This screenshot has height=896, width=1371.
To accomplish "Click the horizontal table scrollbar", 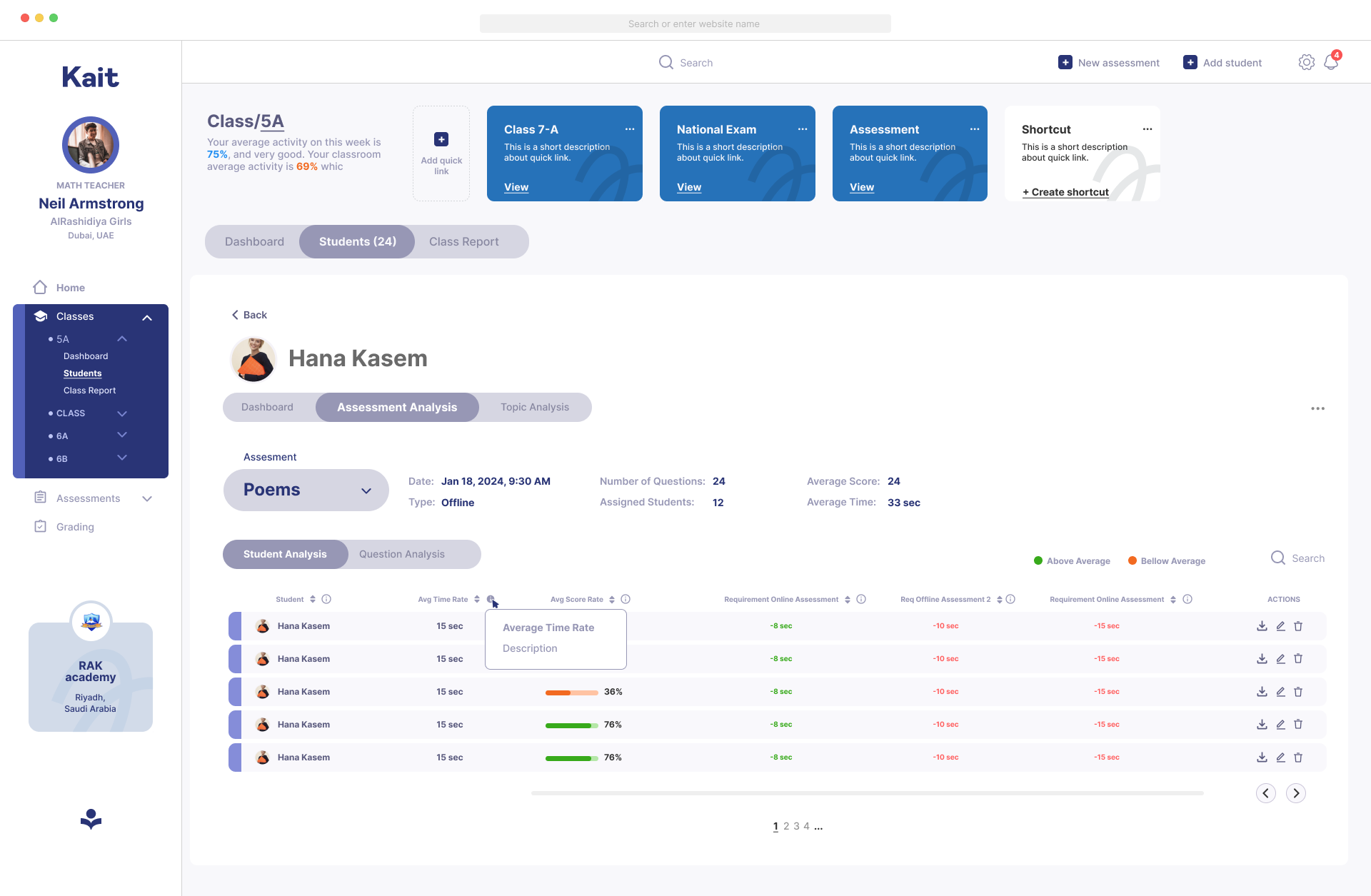I will [x=867, y=793].
